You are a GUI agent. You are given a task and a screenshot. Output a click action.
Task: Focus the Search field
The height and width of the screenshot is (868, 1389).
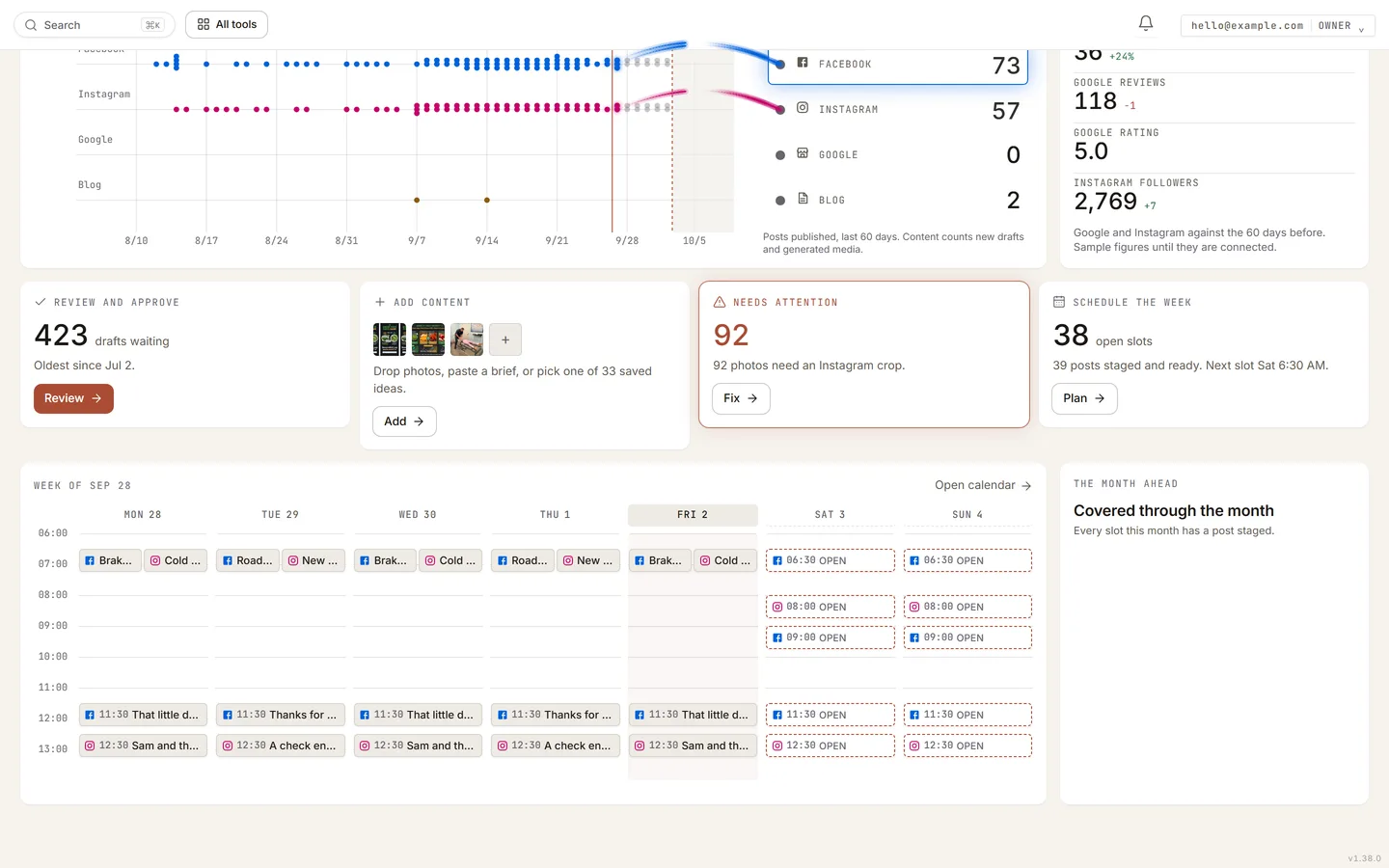94,25
